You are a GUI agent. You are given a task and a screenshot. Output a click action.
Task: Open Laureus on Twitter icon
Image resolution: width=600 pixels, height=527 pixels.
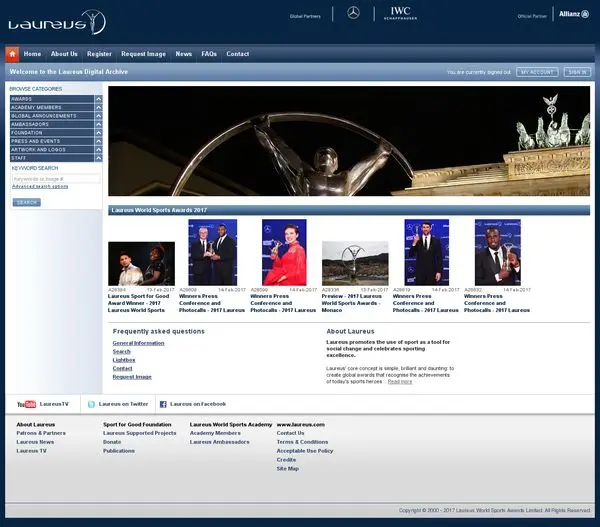coord(91,404)
